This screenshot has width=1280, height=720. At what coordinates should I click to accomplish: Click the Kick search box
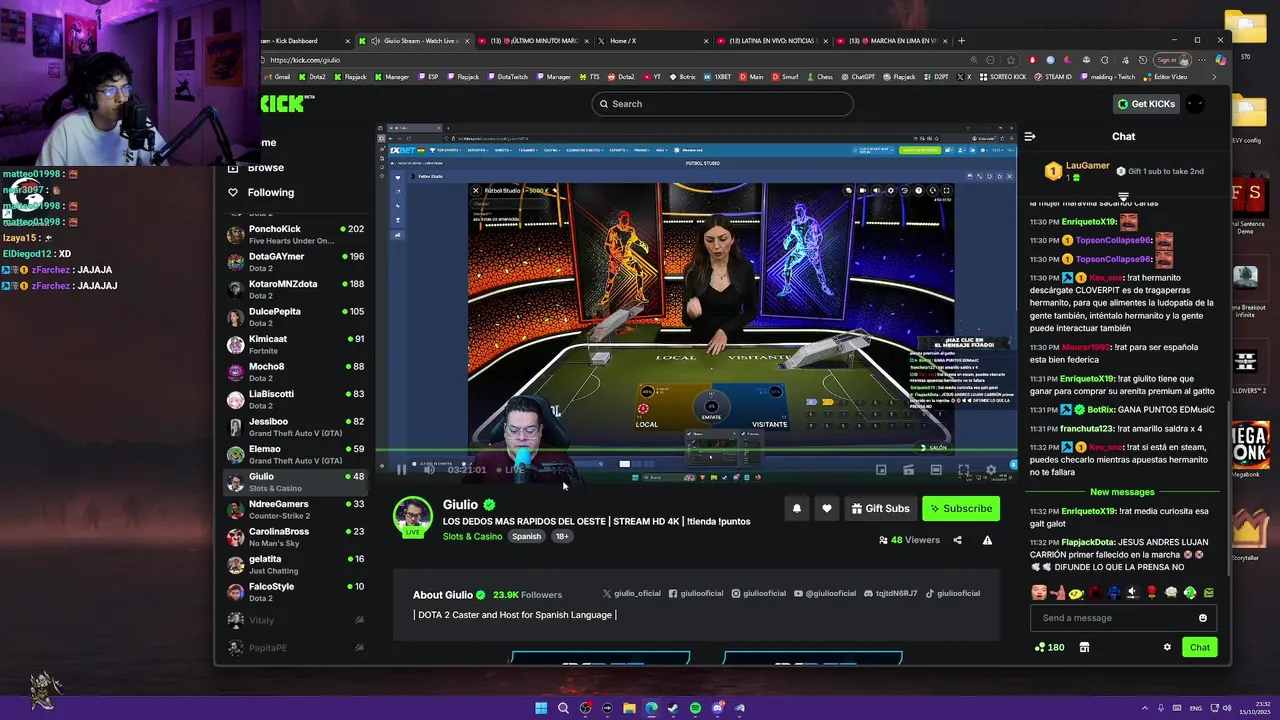coord(722,104)
